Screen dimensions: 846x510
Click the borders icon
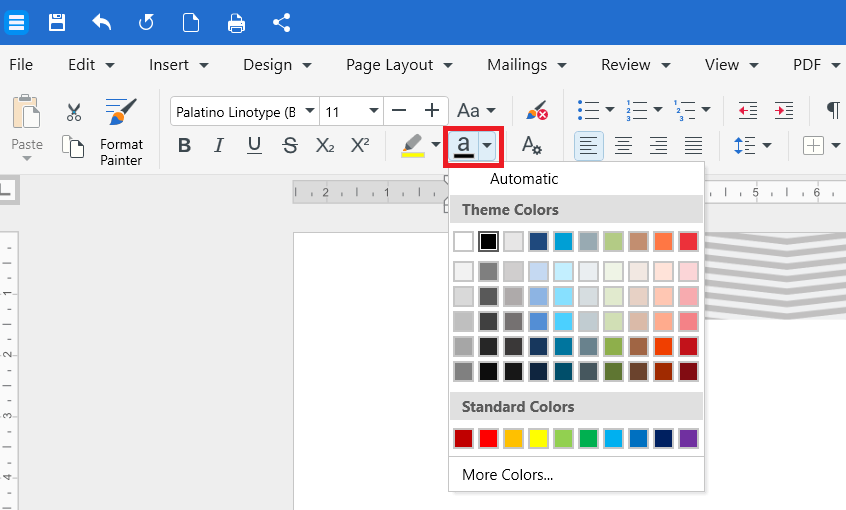[814, 145]
